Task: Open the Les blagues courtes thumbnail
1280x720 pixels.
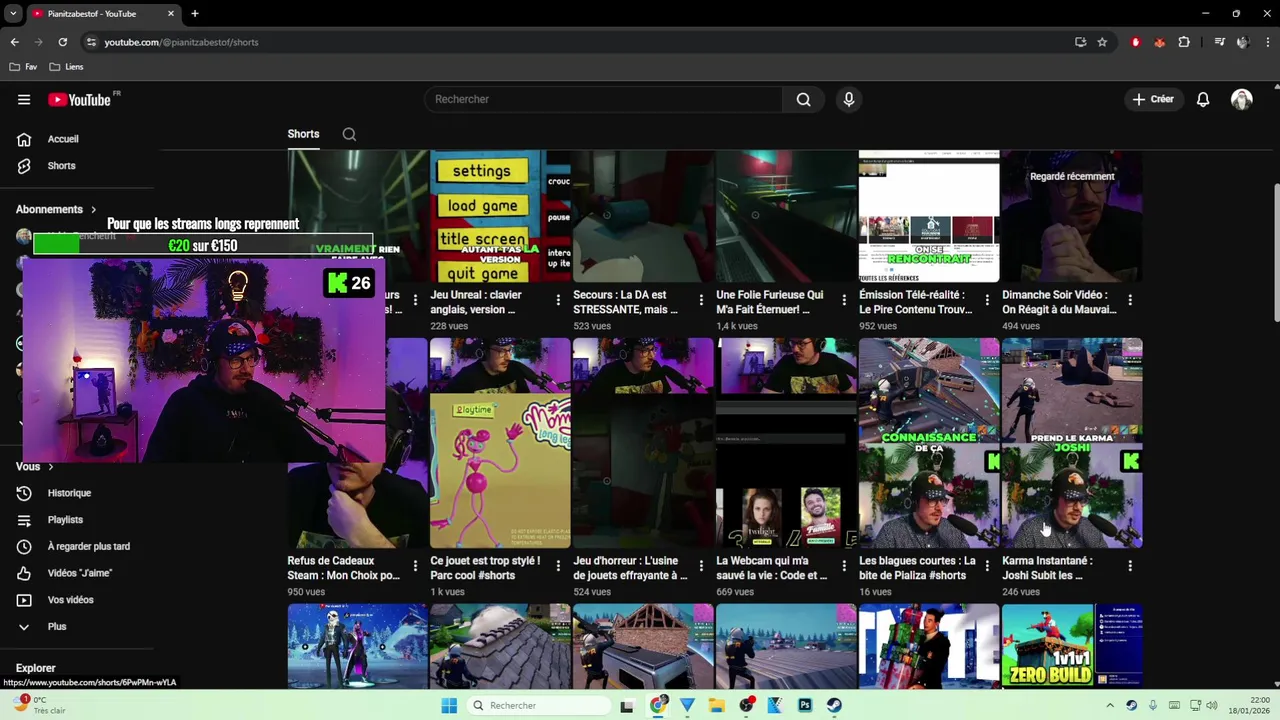Action: click(929, 443)
